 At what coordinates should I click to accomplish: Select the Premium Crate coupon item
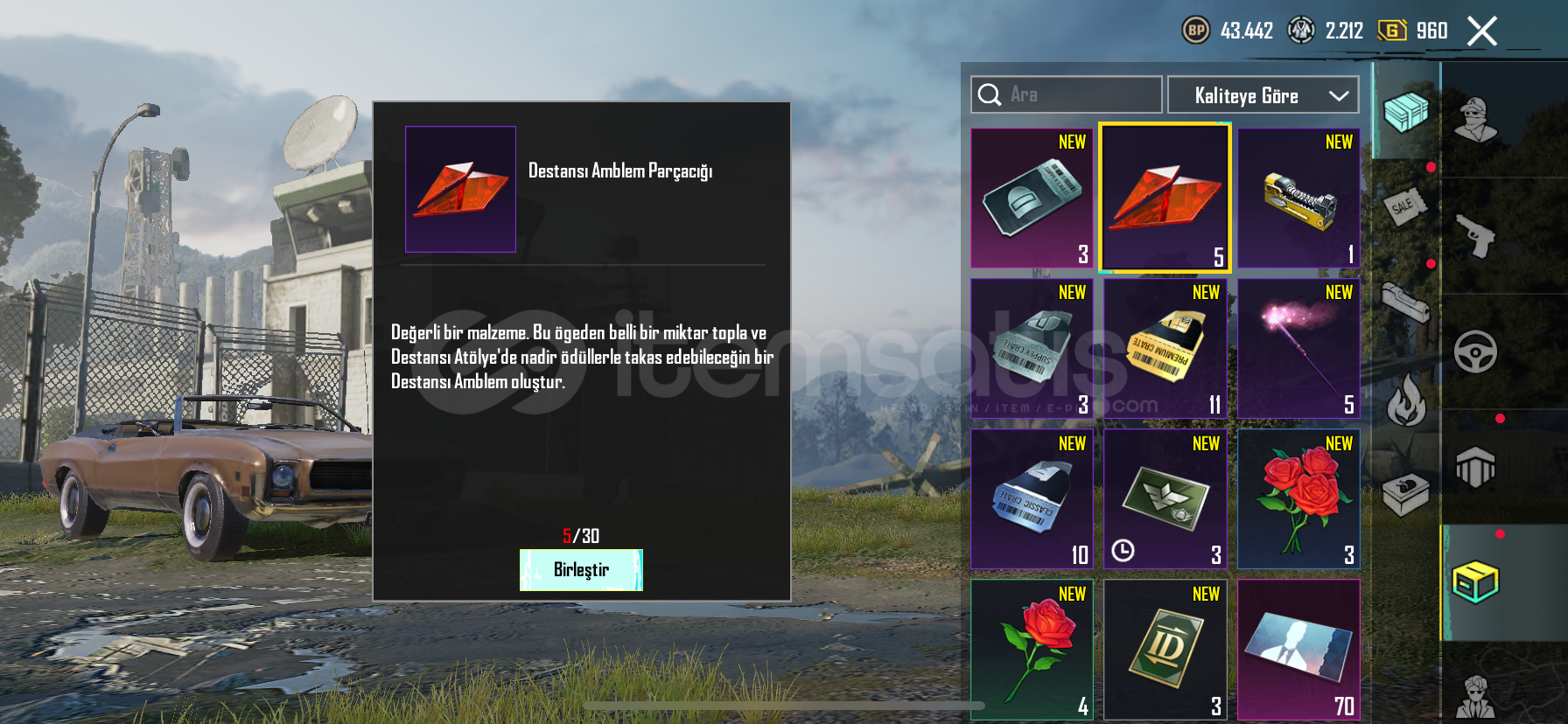(x=1165, y=349)
